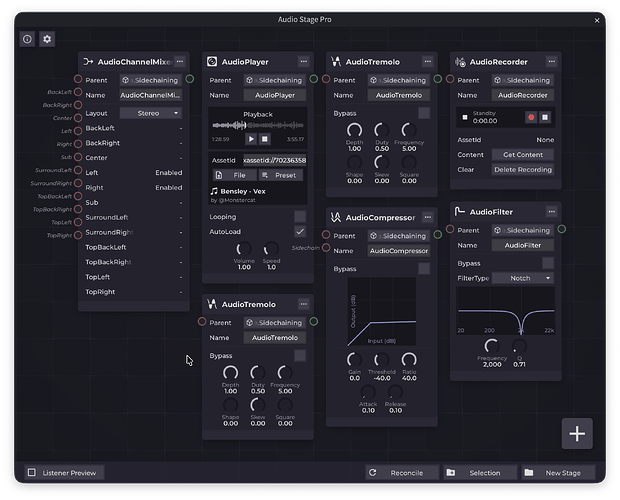Stop recording in AudioRecorder
620x500 pixels.
(x=545, y=117)
